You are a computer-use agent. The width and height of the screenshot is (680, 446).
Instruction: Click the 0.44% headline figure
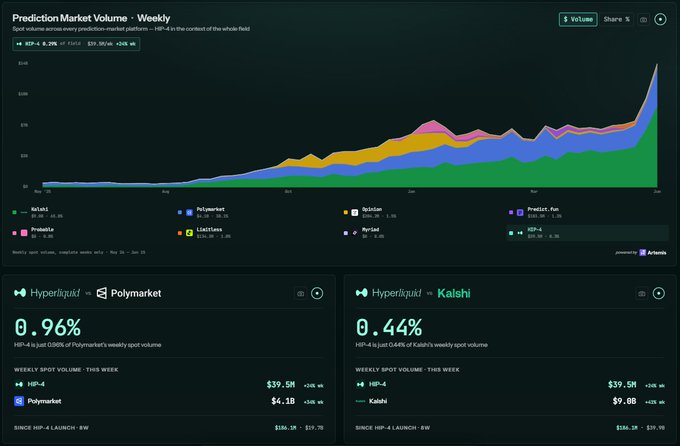tap(389, 328)
